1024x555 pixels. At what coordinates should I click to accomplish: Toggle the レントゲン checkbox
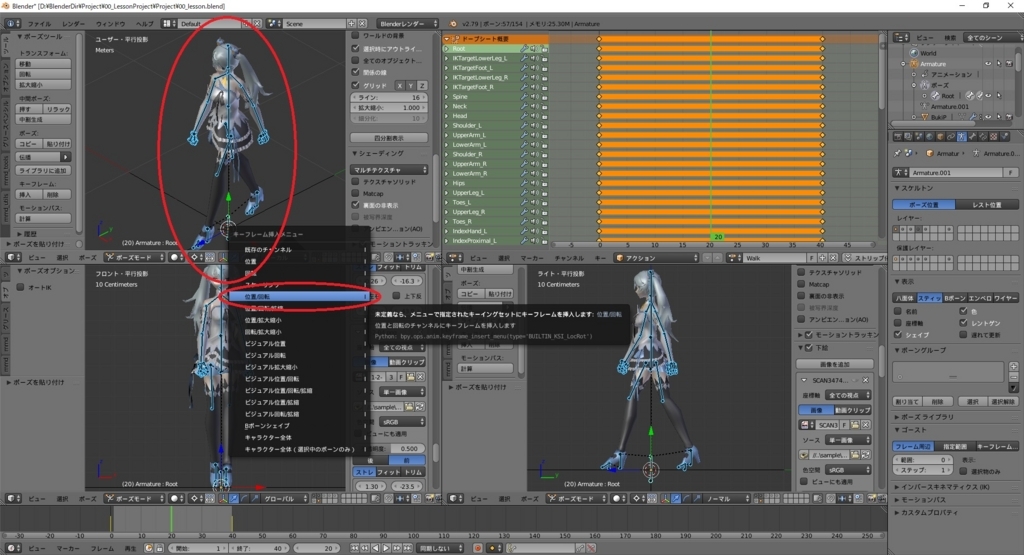(964, 323)
